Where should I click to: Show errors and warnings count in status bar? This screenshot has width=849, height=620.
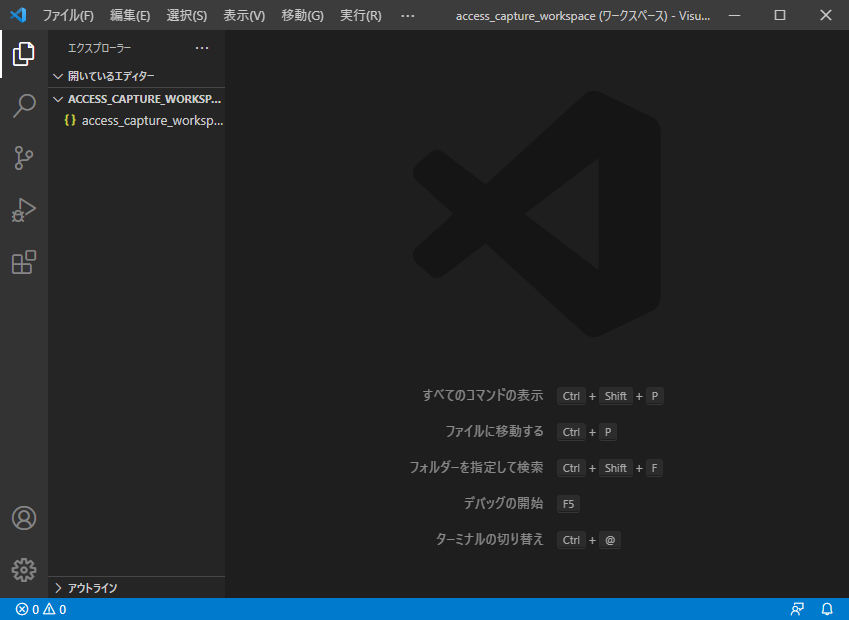pyautogui.click(x=41, y=609)
